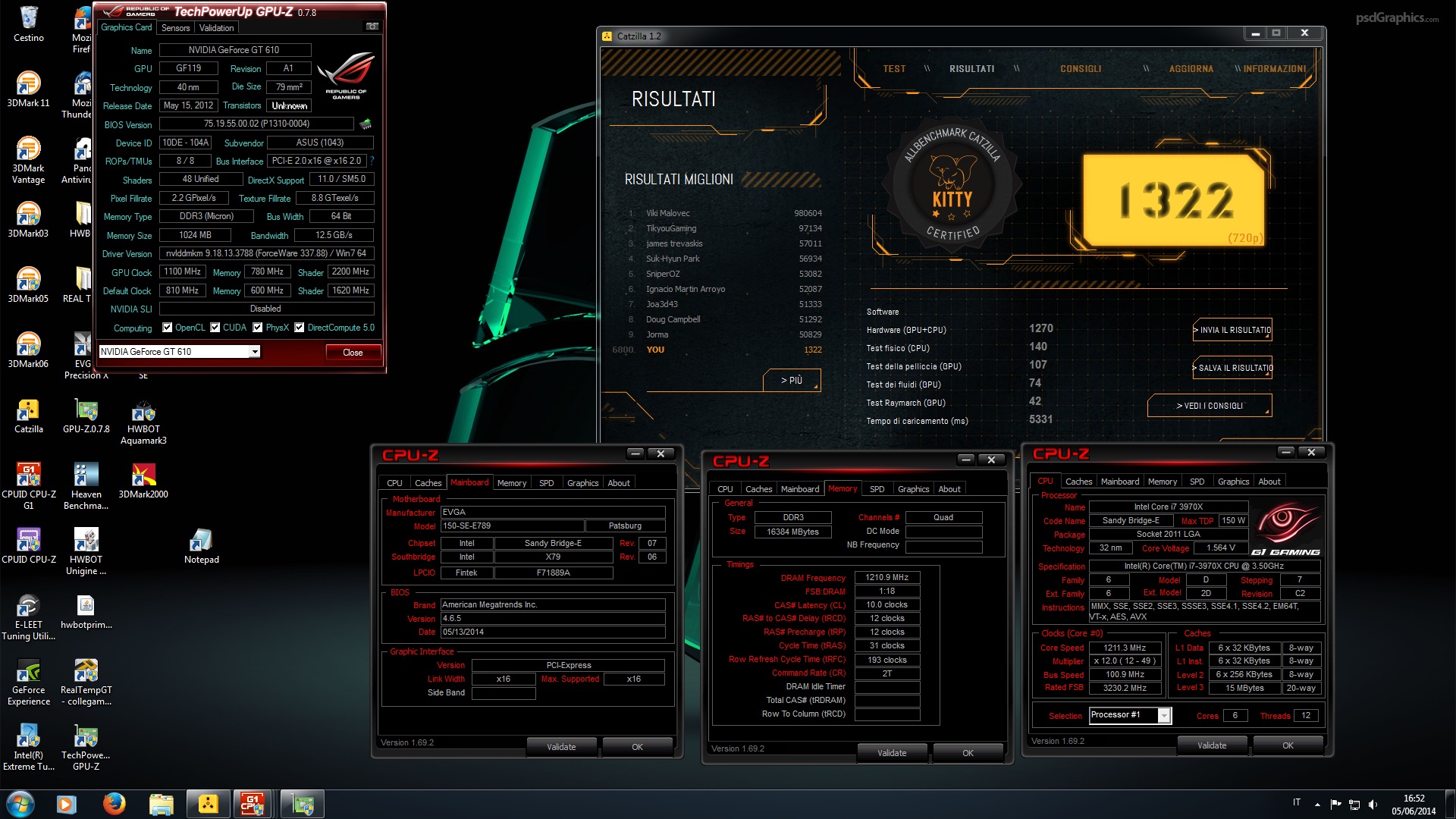This screenshot has width=1456, height=819.
Task: Select the 3DMark2000 desktop icon
Action: coord(144,480)
